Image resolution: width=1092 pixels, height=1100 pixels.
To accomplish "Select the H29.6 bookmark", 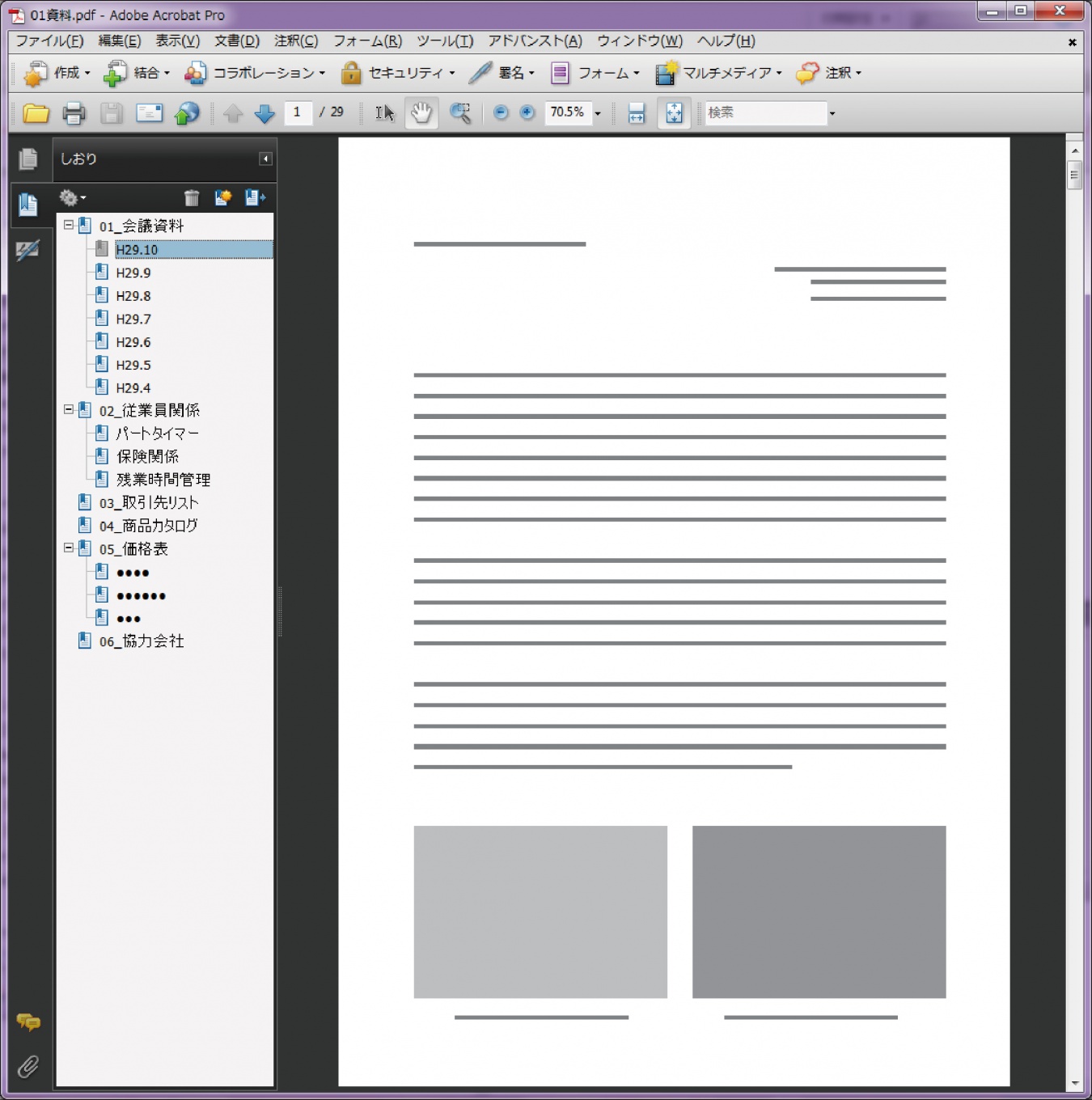I will click(133, 342).
